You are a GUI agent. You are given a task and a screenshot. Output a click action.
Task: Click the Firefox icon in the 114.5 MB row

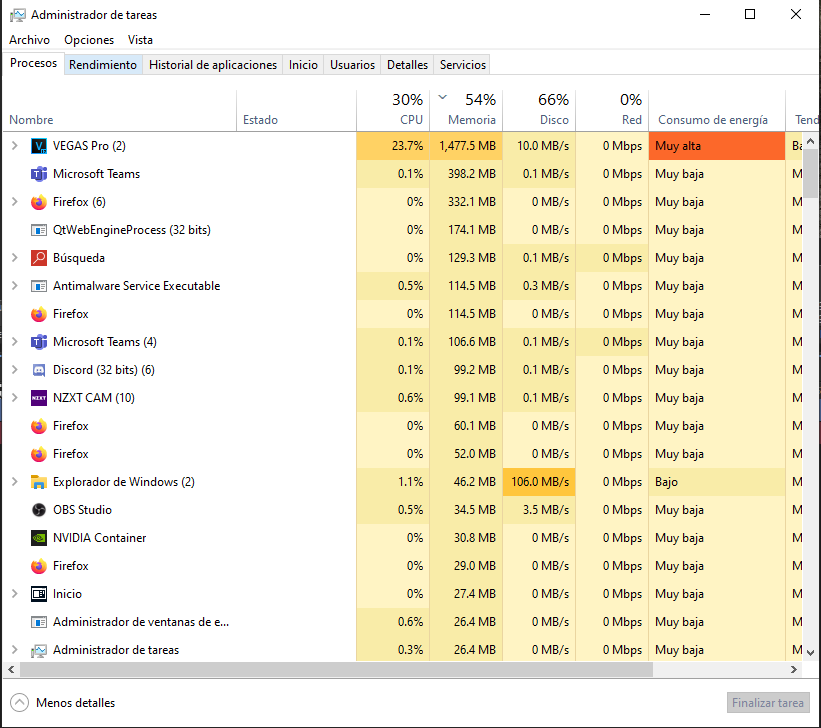tap(39, 314)
